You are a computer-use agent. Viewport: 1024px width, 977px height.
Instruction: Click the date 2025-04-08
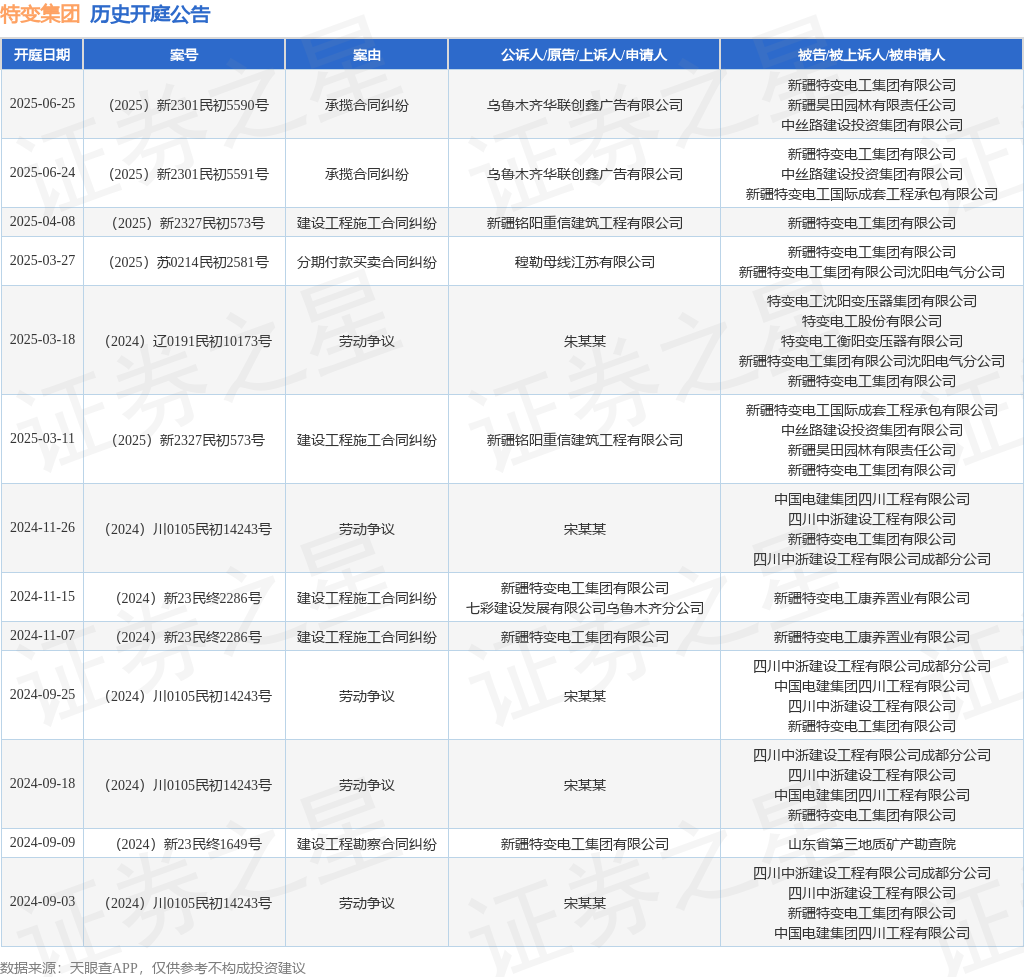pyautogui.click(x=42, y=222)
